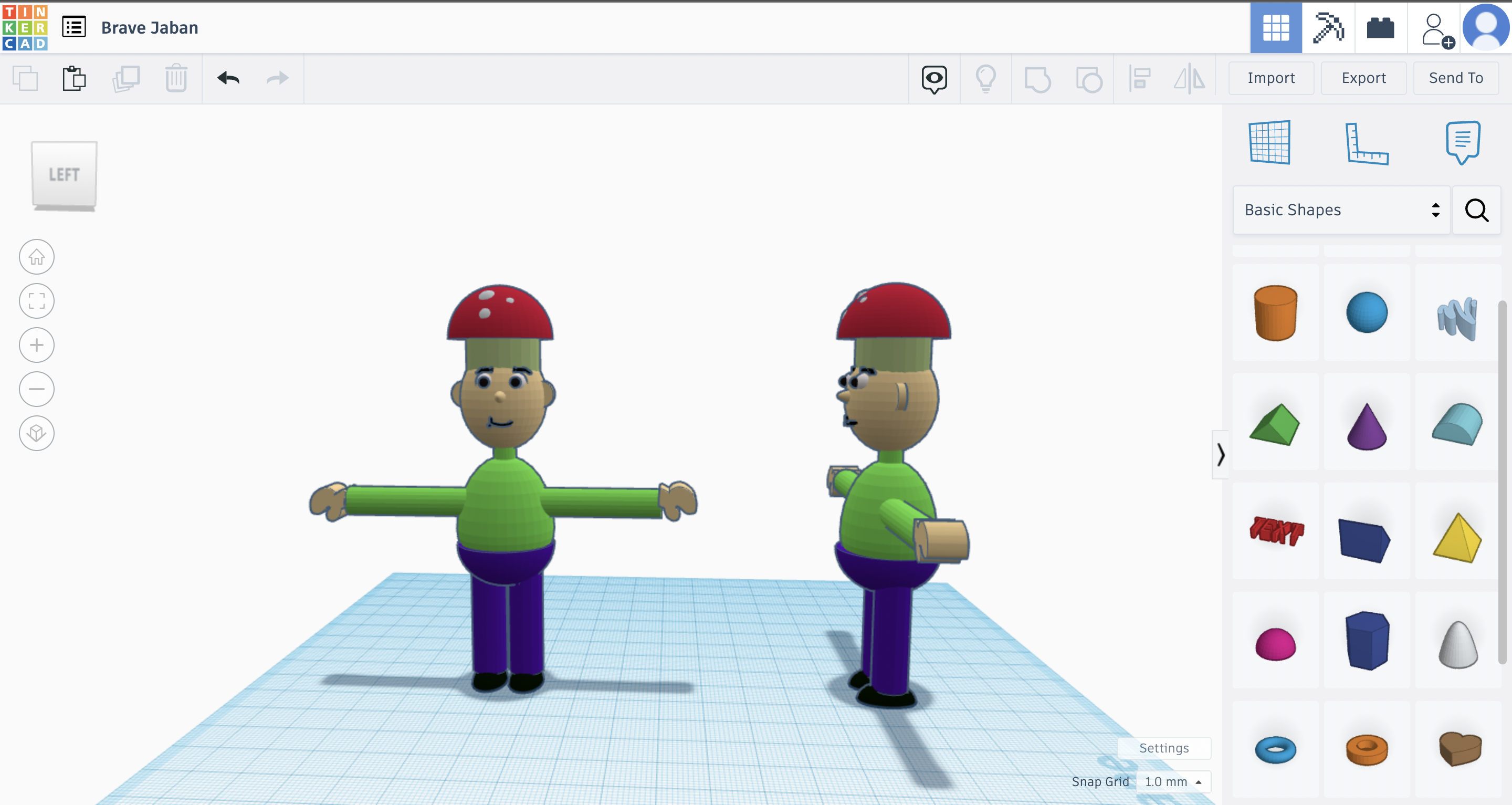Click the Duplicate and repeat icon
The image size is (1512, 805).
125,78
